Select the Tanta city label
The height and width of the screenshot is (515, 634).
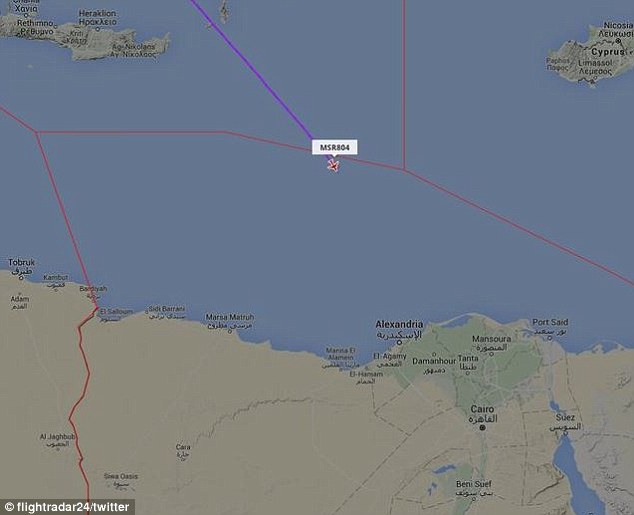click(468, 358)
